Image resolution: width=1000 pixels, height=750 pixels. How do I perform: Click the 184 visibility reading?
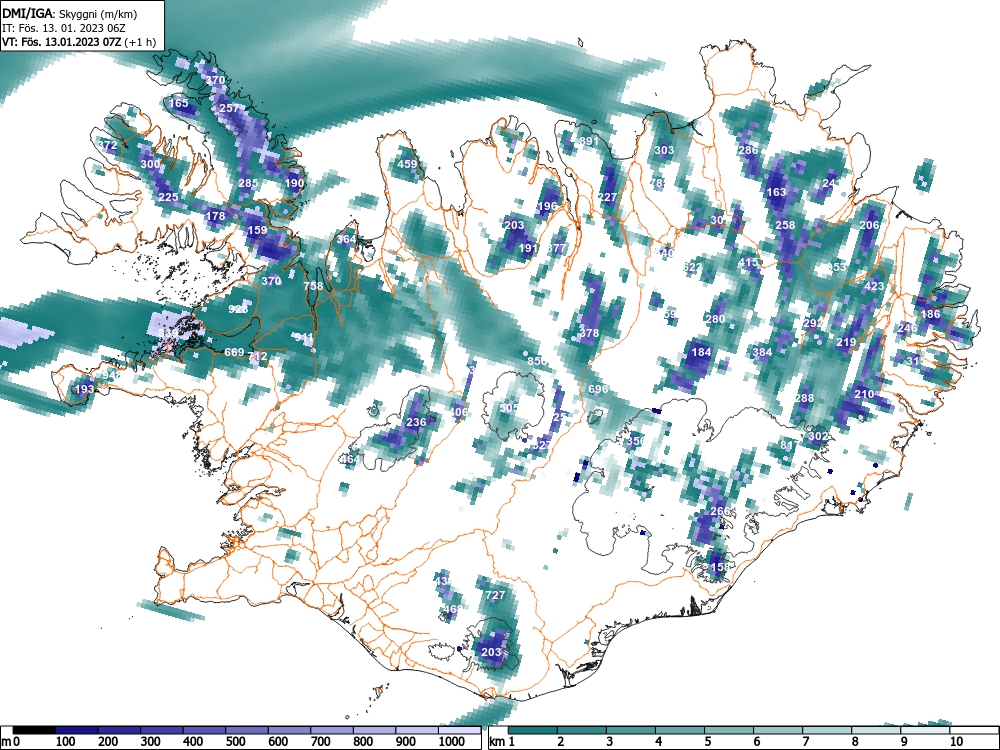point(701,351)
